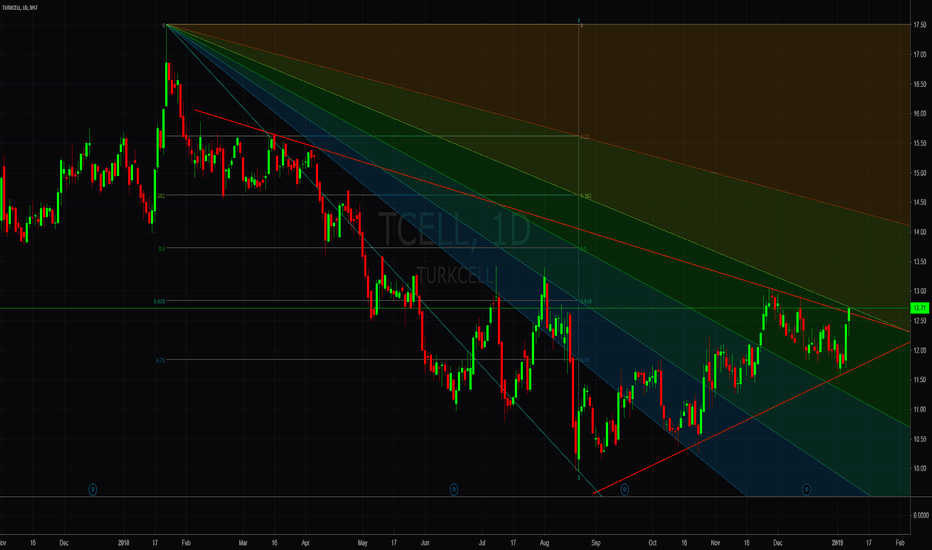Click the 2018 year label on time axis

coord(124,543)
